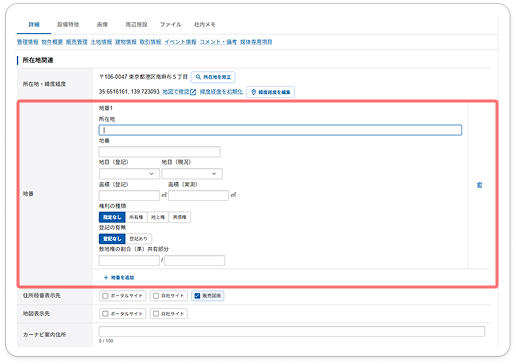Screen dimensions: 516x364
Task: Select 登記あり for 登記の有無
Action: [139, 239]
